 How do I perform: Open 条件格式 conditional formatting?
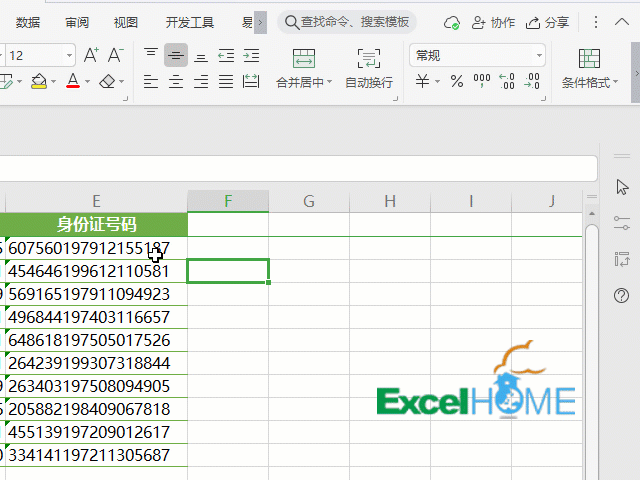(589, 69)
